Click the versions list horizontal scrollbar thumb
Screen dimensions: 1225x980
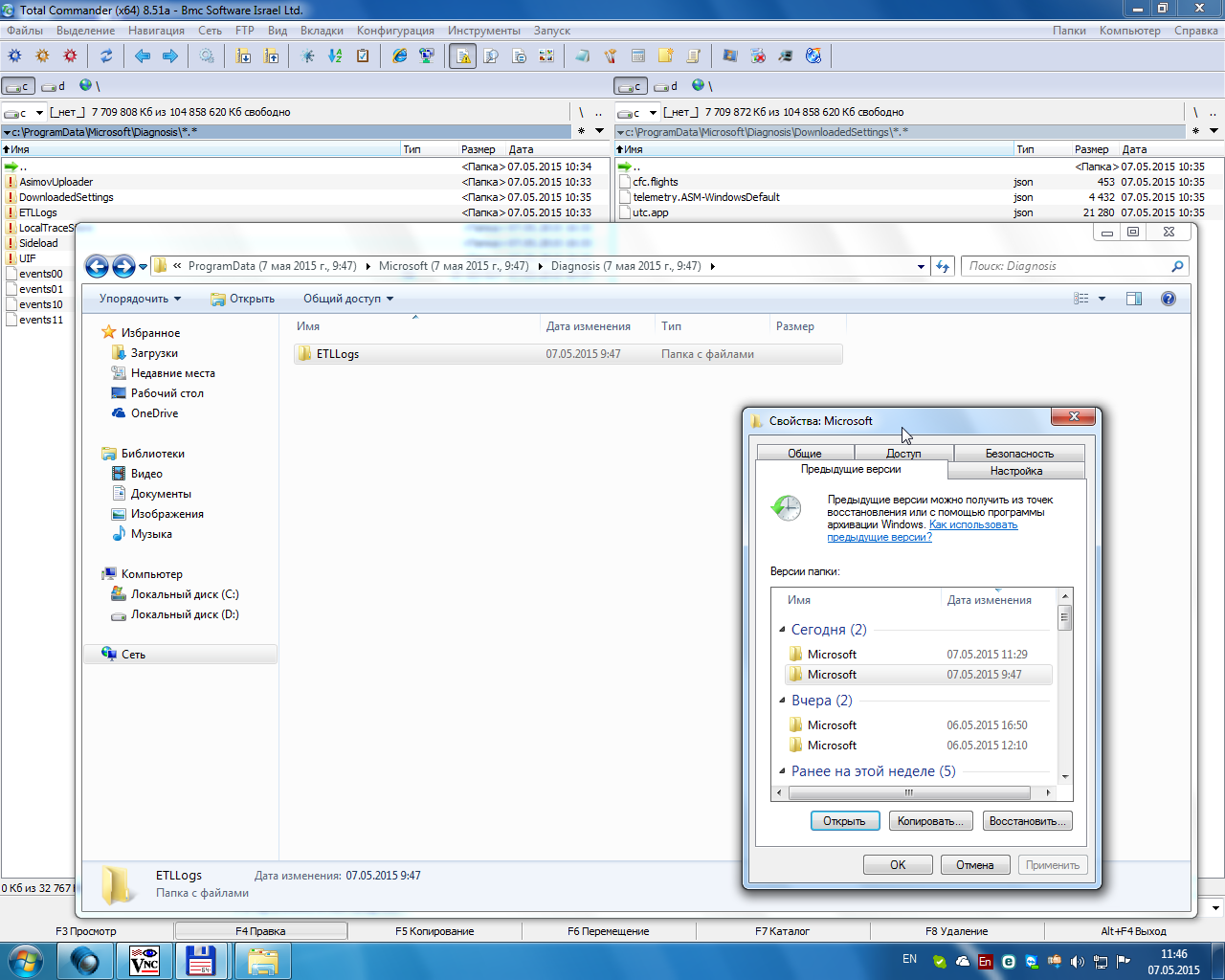coord(908,792)
